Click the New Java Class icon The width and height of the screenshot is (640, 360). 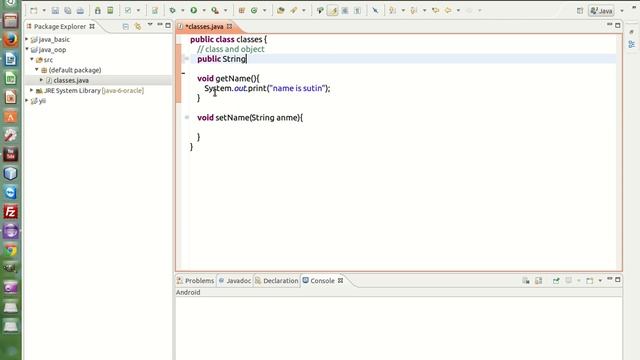pos(254,11)
